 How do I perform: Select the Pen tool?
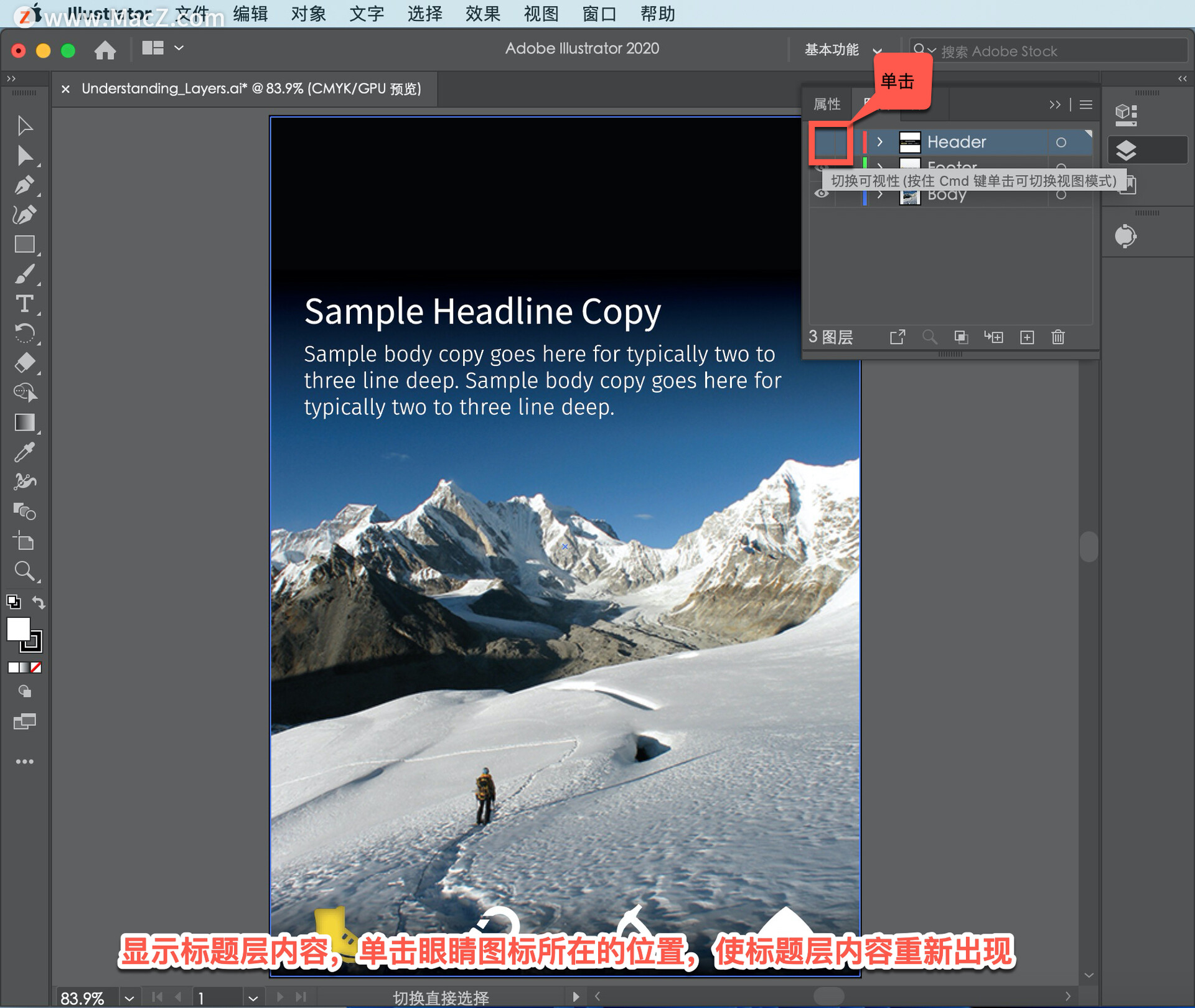[x=24, y=185]
